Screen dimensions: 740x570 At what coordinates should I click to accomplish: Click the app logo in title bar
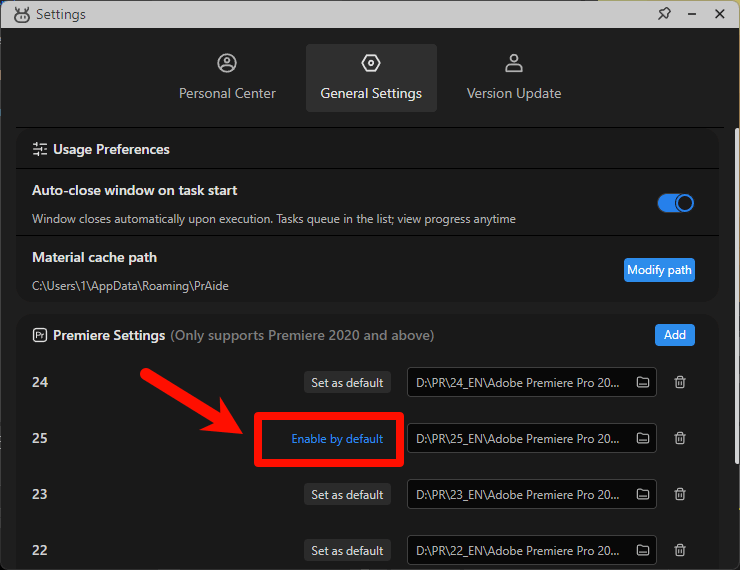22,15
